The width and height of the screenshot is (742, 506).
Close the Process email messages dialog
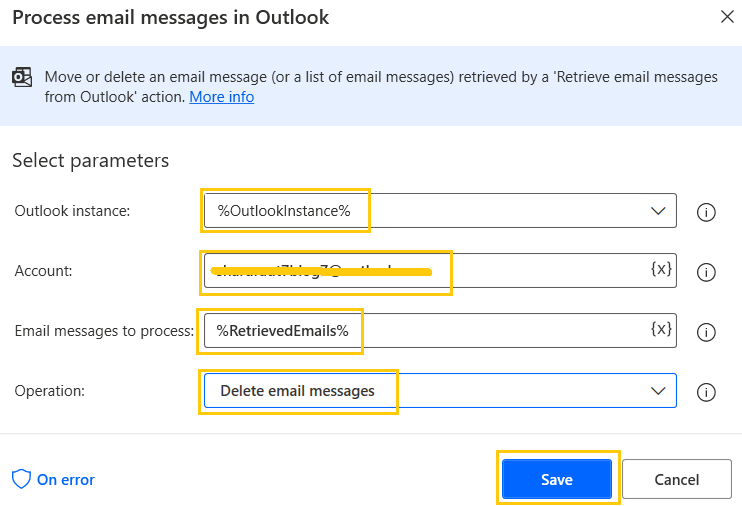coord(727,17)
